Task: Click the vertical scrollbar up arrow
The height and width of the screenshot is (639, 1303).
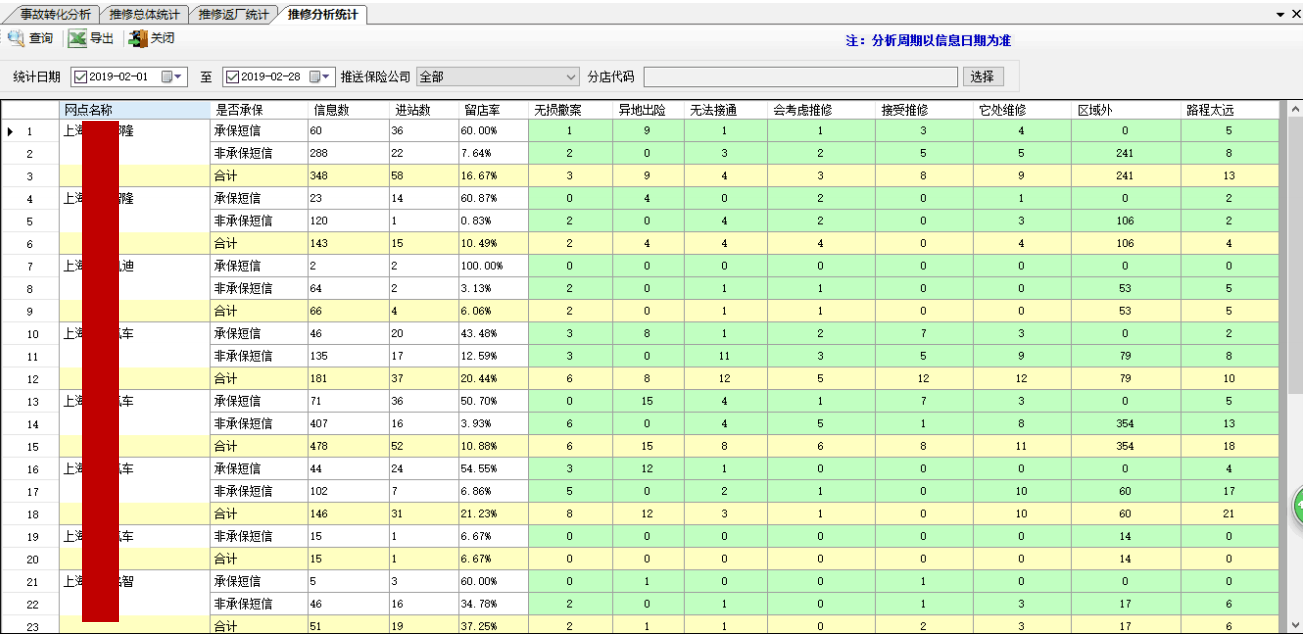Action: 1294,109
